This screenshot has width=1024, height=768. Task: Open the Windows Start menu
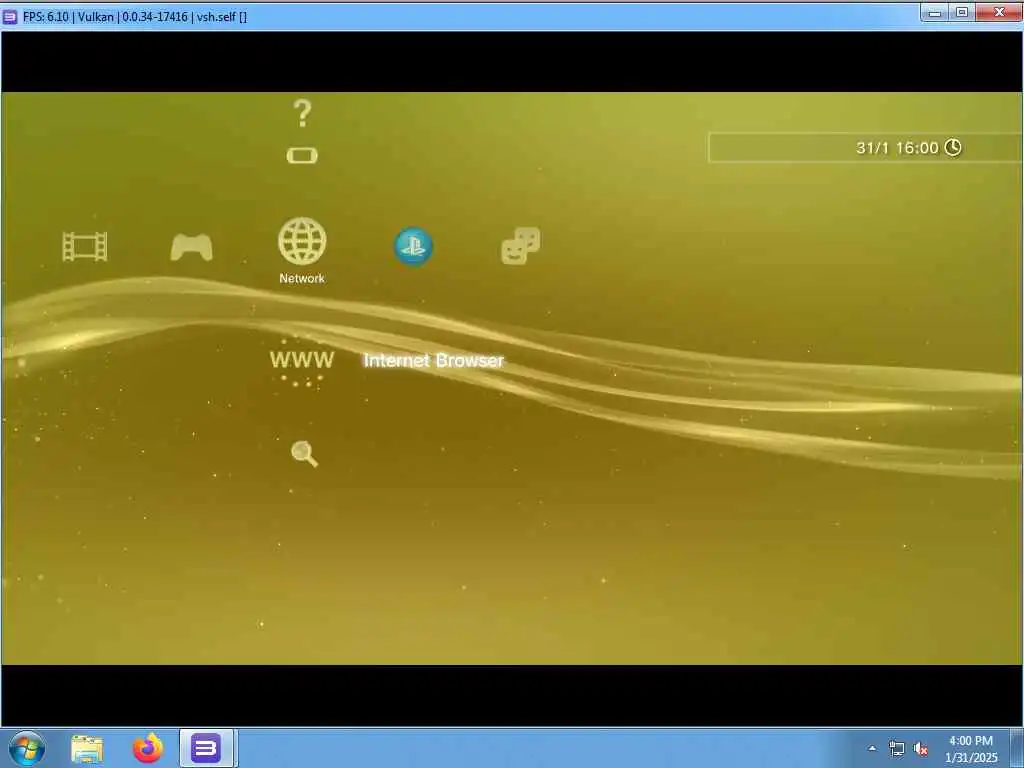[27, 748]
